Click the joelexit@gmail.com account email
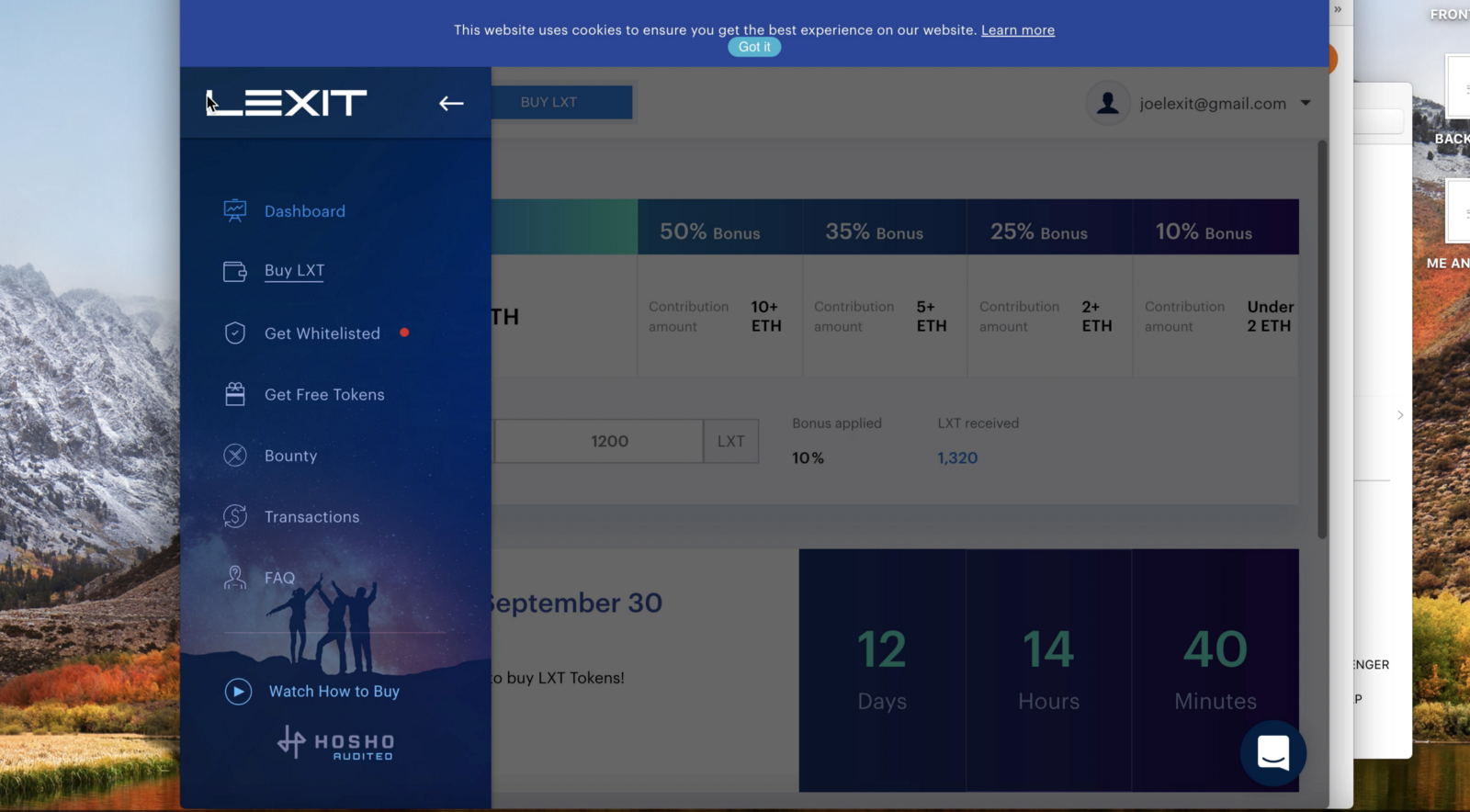1470x812 pixels. (x=1213, y=104)
